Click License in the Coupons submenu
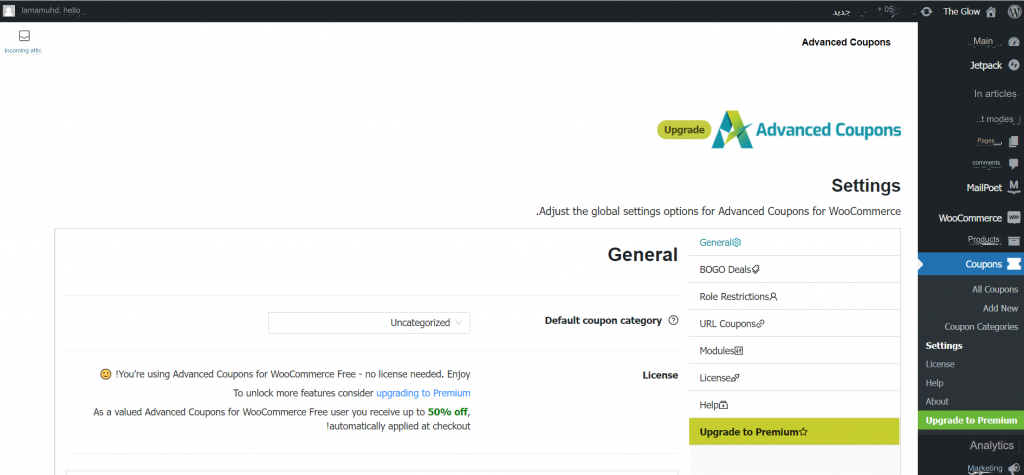Image resolution: width=1024 pixels, height=475 pixels. (940, 364)
